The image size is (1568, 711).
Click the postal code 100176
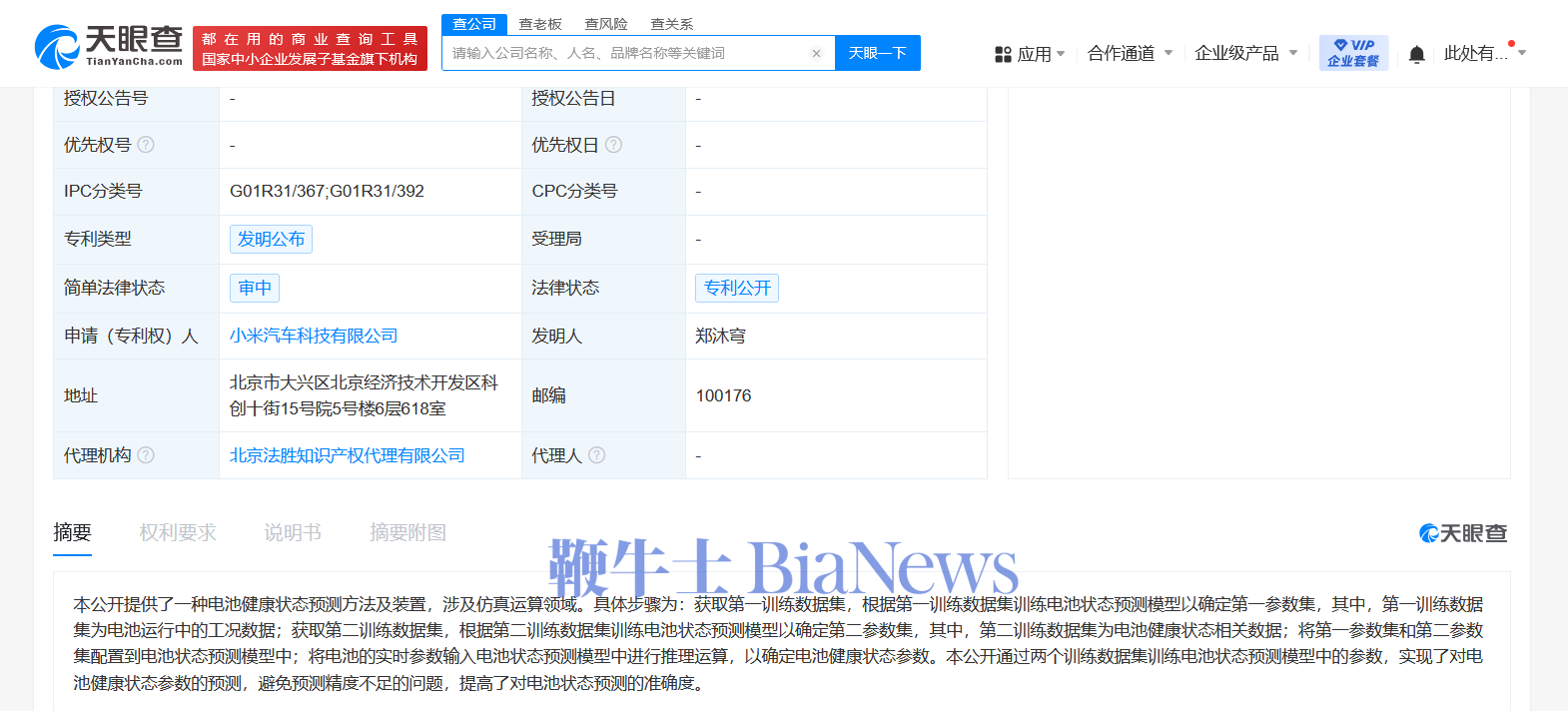[x=723, y=396]
